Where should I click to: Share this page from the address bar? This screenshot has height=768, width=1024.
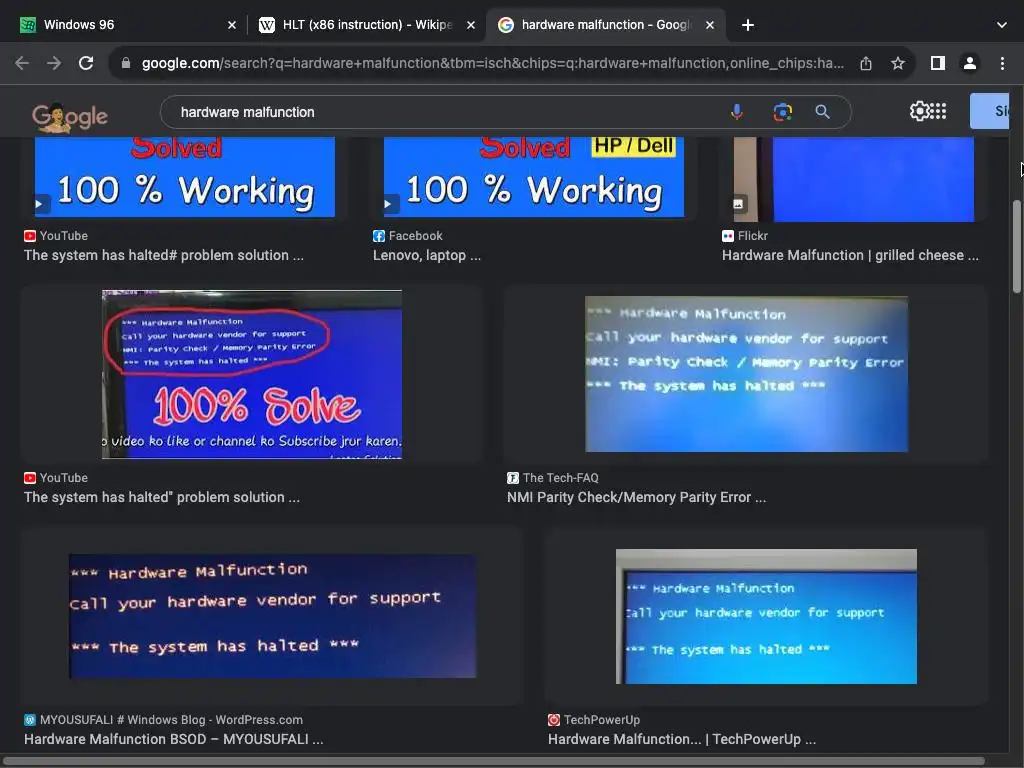coord(866,63)
